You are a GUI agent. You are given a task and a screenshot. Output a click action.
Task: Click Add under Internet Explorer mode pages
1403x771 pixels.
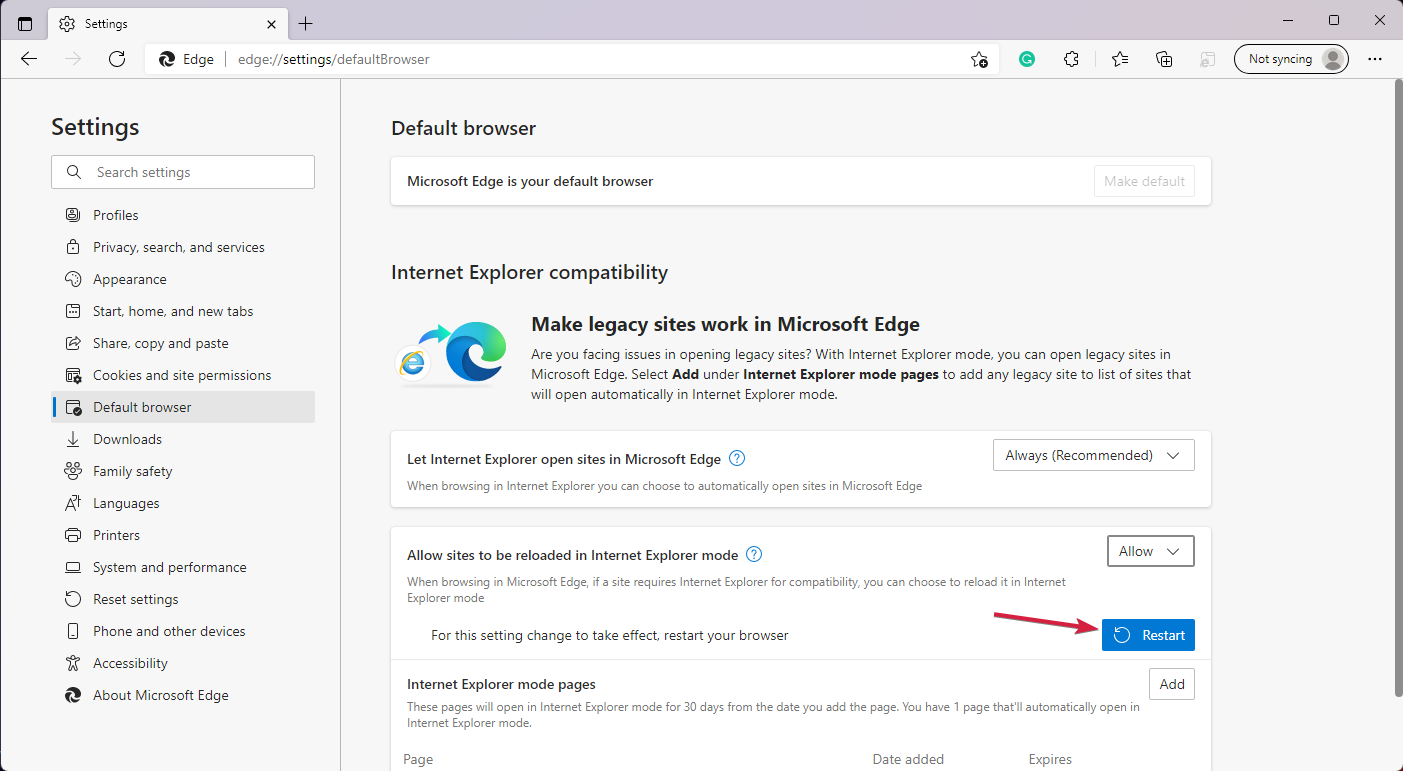1171,684
